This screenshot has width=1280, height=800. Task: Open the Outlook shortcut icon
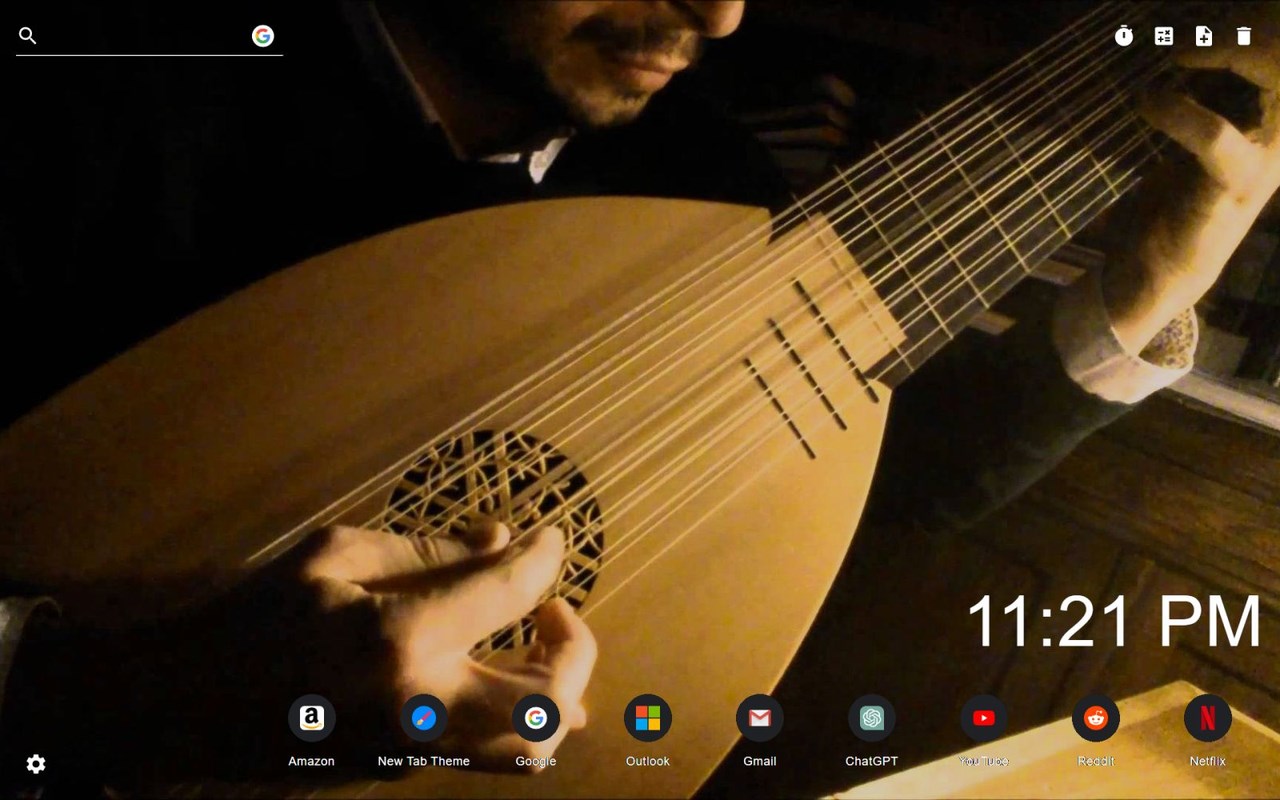pos(648,718)
